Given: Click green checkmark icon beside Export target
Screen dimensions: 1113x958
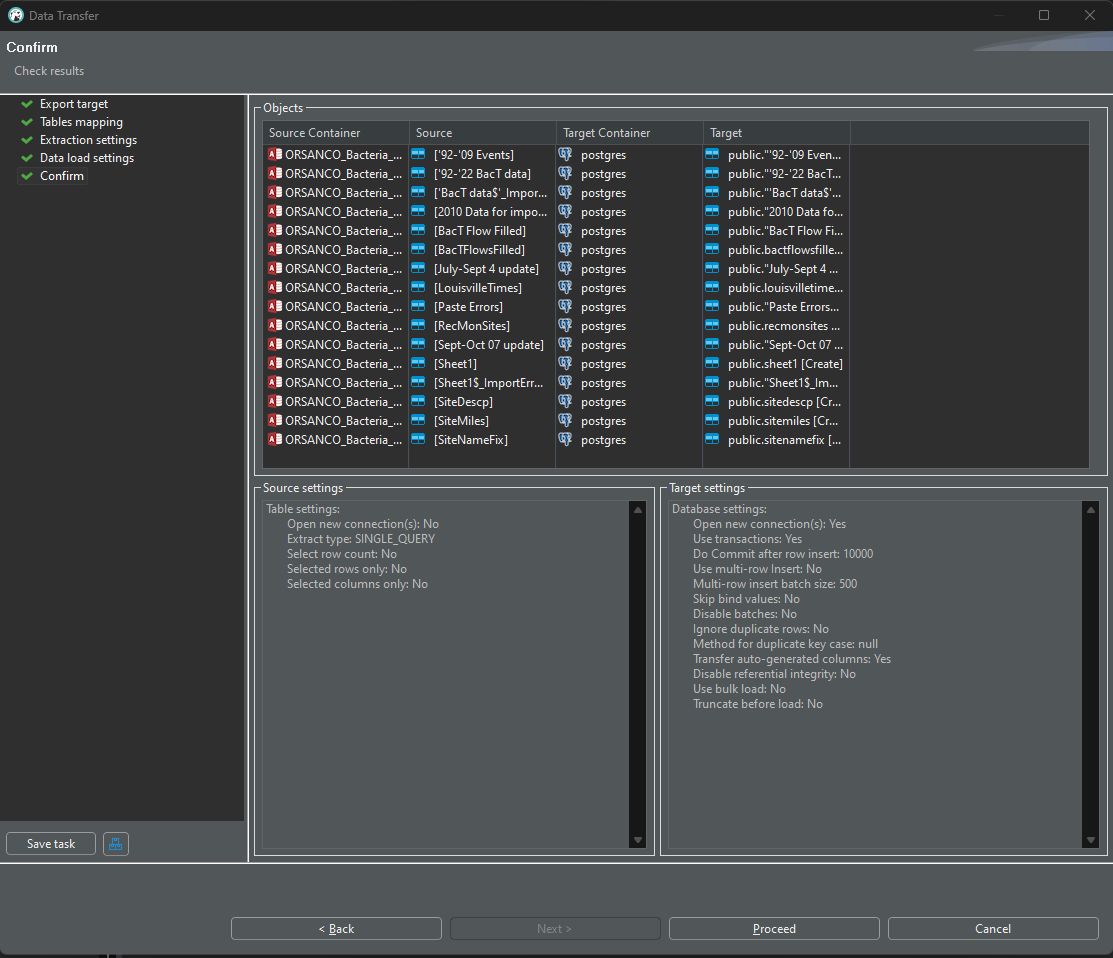Looking at the screenshot, I should (27, 104).
